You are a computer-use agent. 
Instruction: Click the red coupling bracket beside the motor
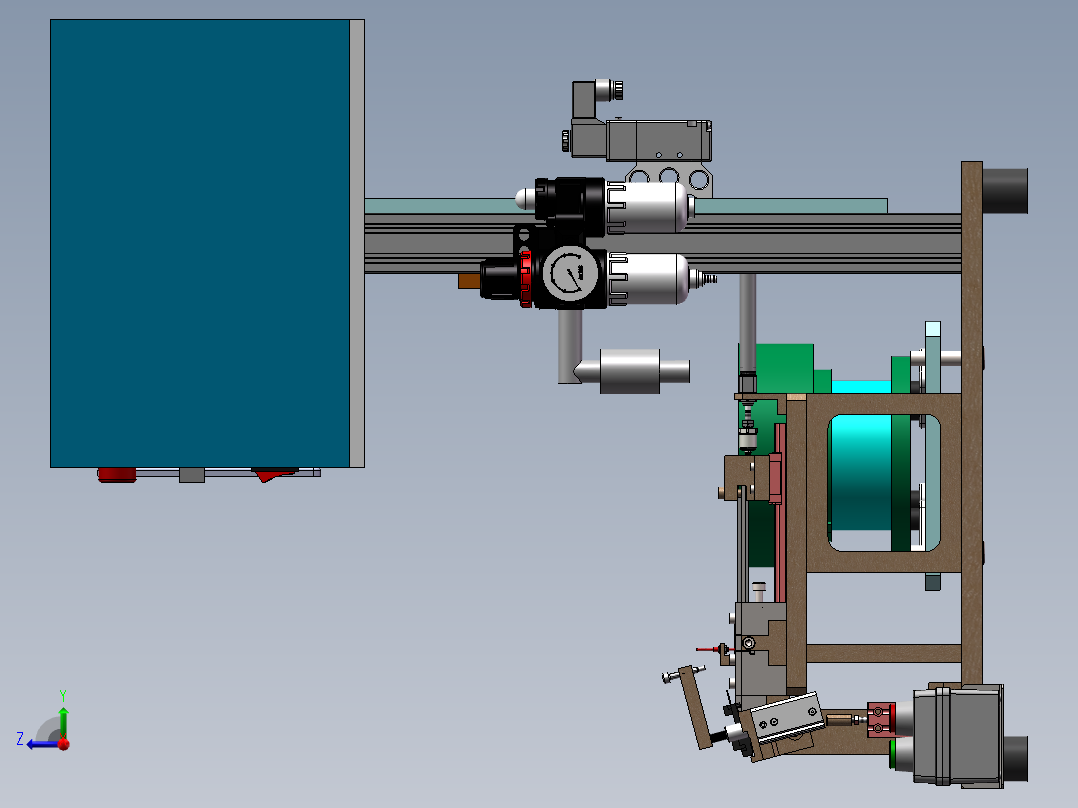(881, 719)
